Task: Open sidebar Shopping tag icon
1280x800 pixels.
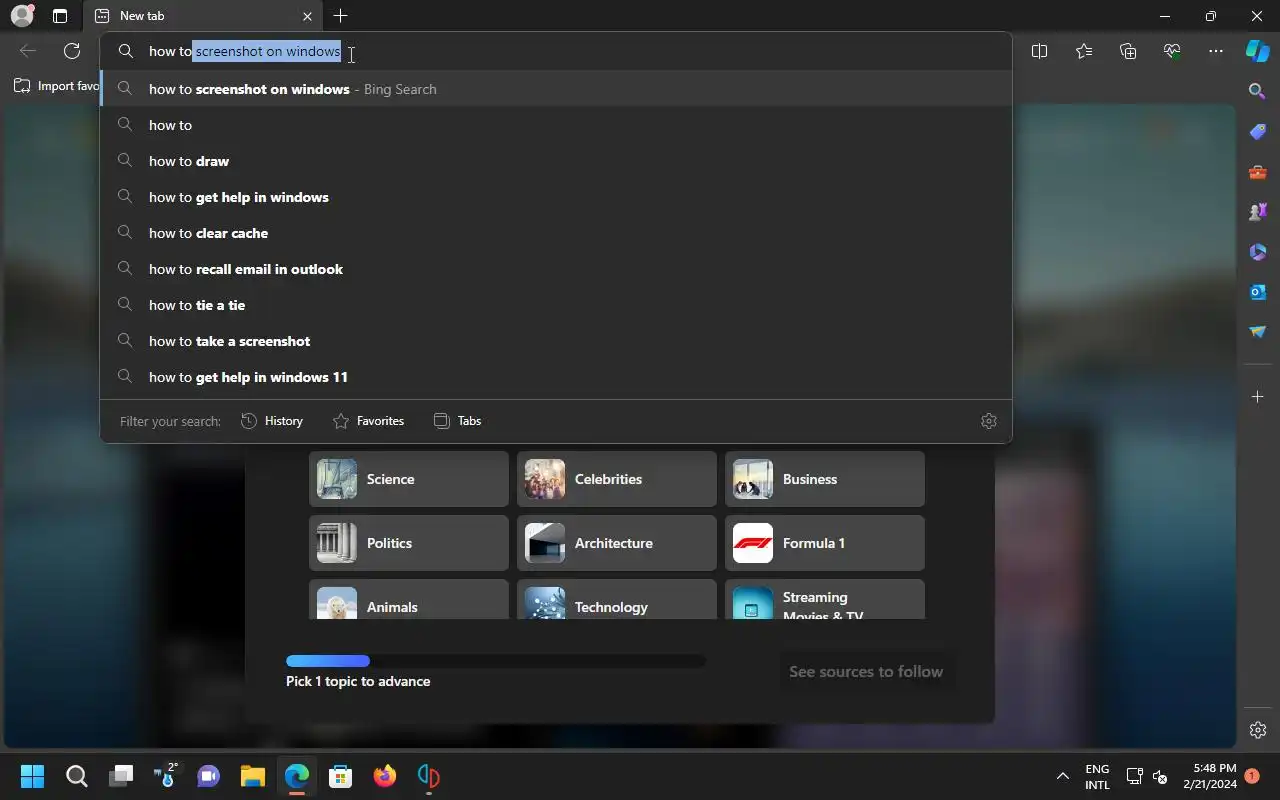Action: click(x=1258, y=132)
